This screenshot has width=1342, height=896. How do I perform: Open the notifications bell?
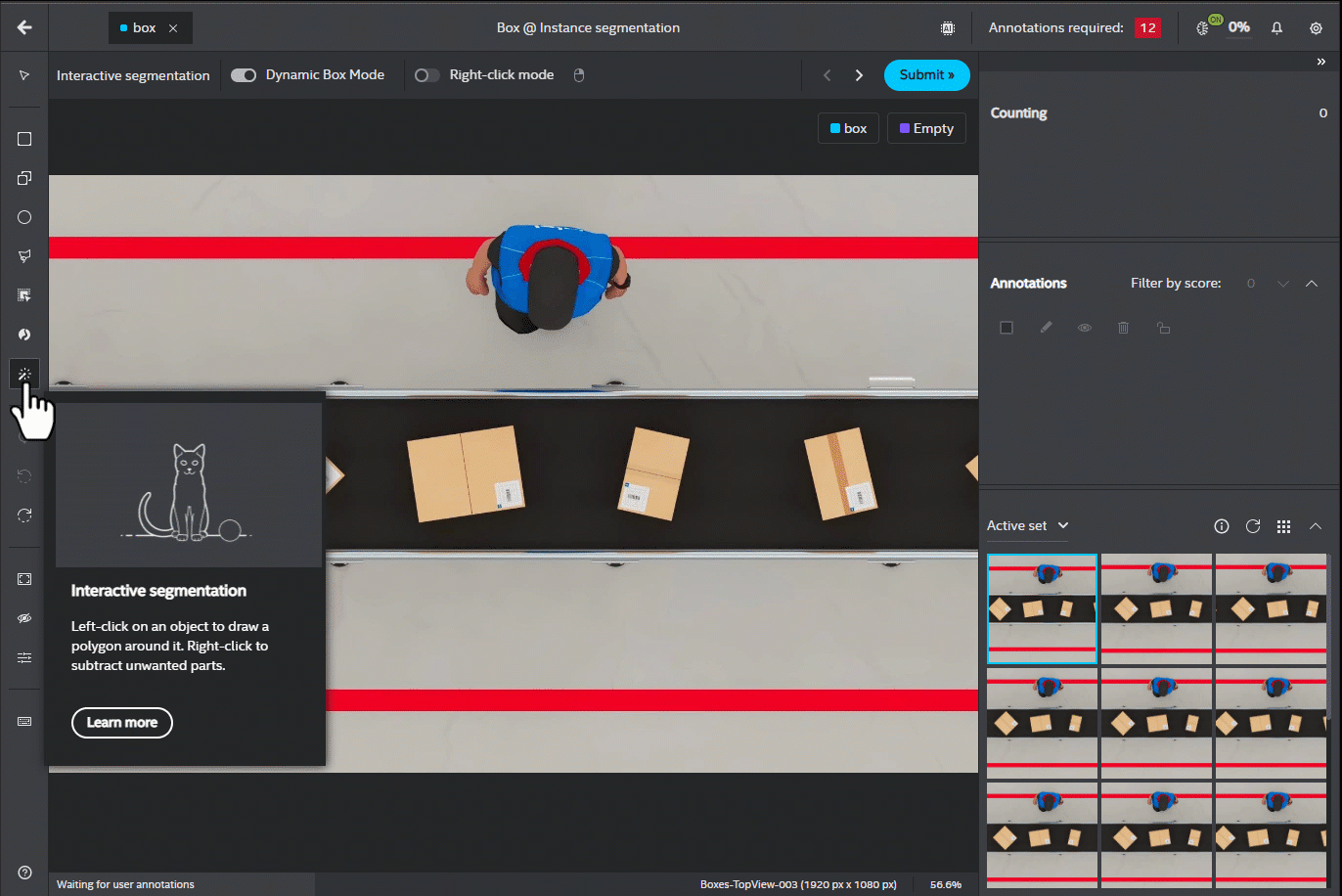click(1276, 28)
